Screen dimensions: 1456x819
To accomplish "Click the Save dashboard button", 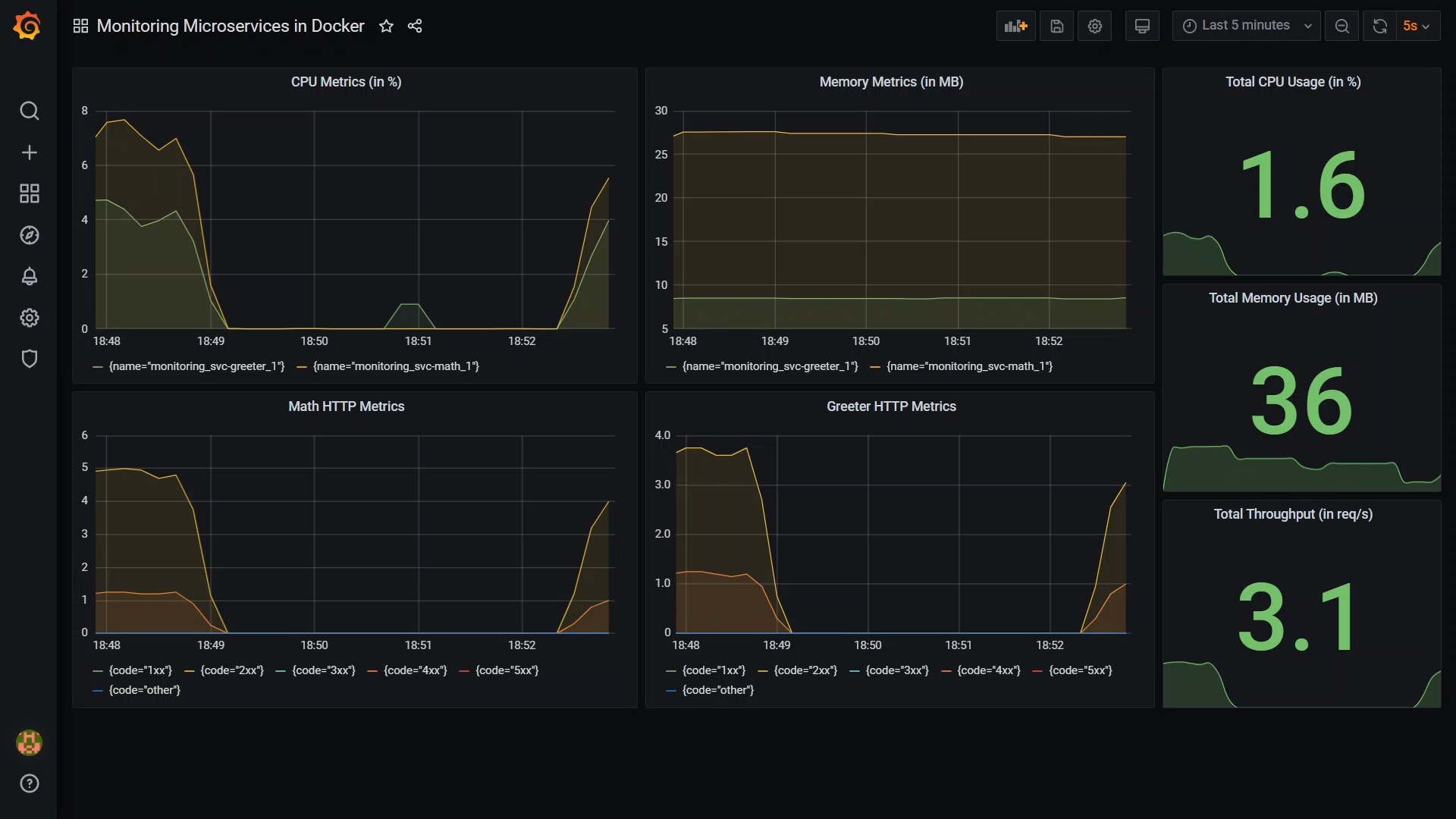I will (1056, 26).
